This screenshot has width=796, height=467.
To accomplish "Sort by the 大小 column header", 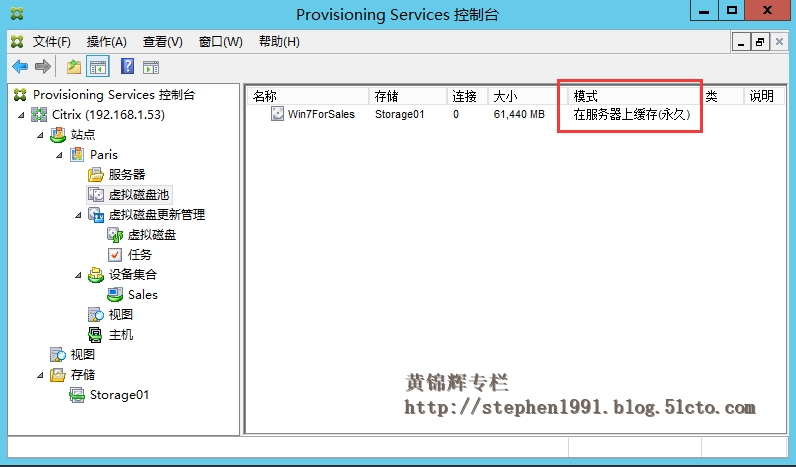I will (528, 96).
